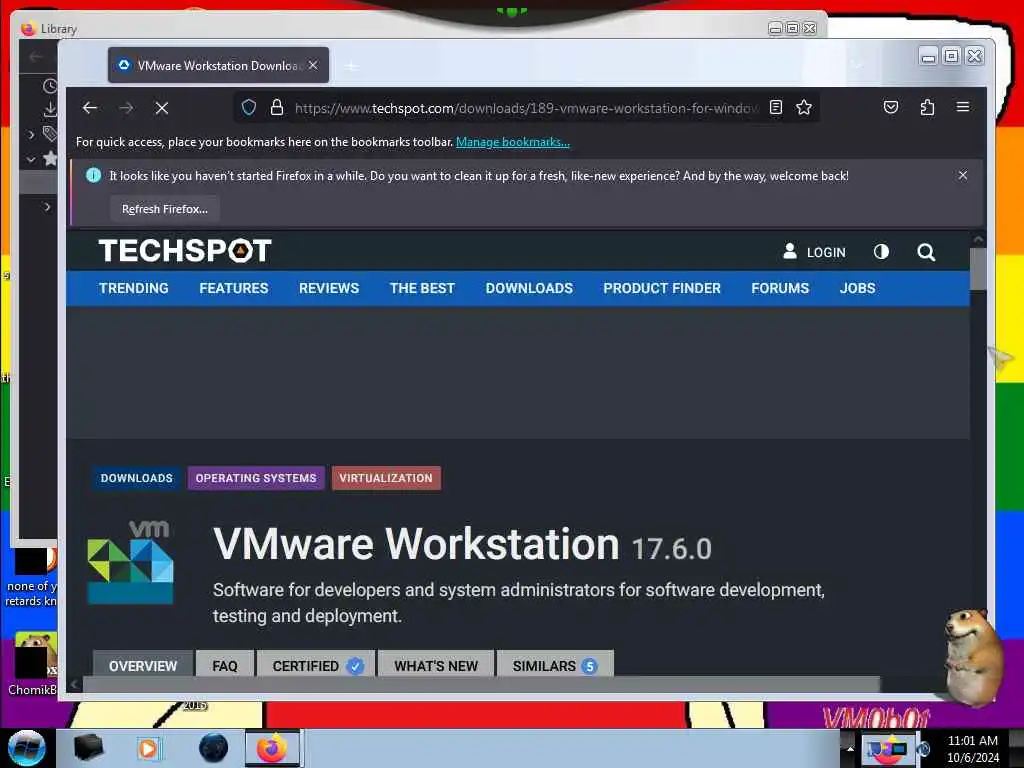The width and height of the screenshot is (1024, 768).
Task: Click the horizontal scrollbar at page bottom
Action: [x=481, y=684]
